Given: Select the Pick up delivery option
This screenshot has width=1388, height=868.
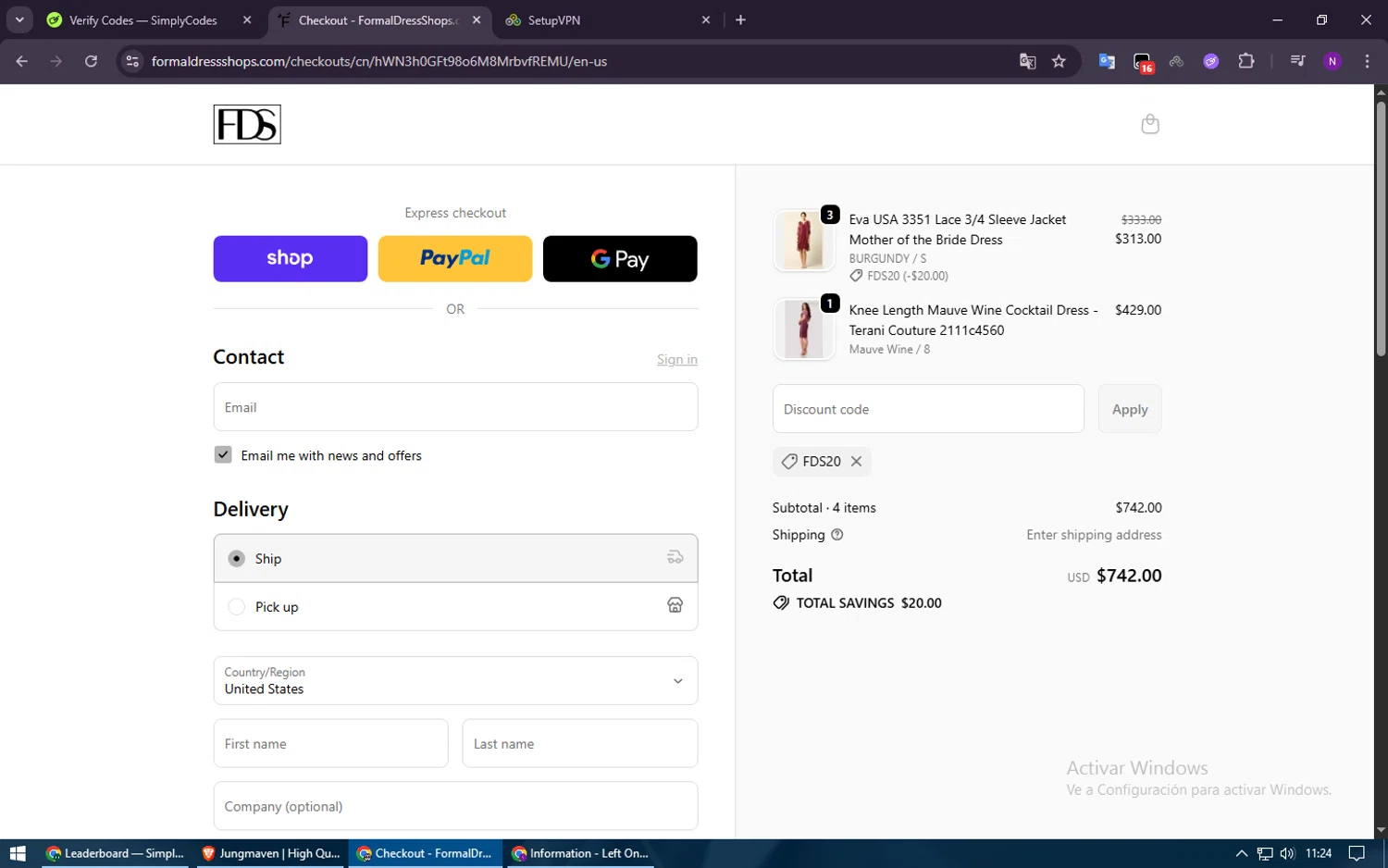Looking at the screenshot, I should pyautogui.click(x=455, y=606).
